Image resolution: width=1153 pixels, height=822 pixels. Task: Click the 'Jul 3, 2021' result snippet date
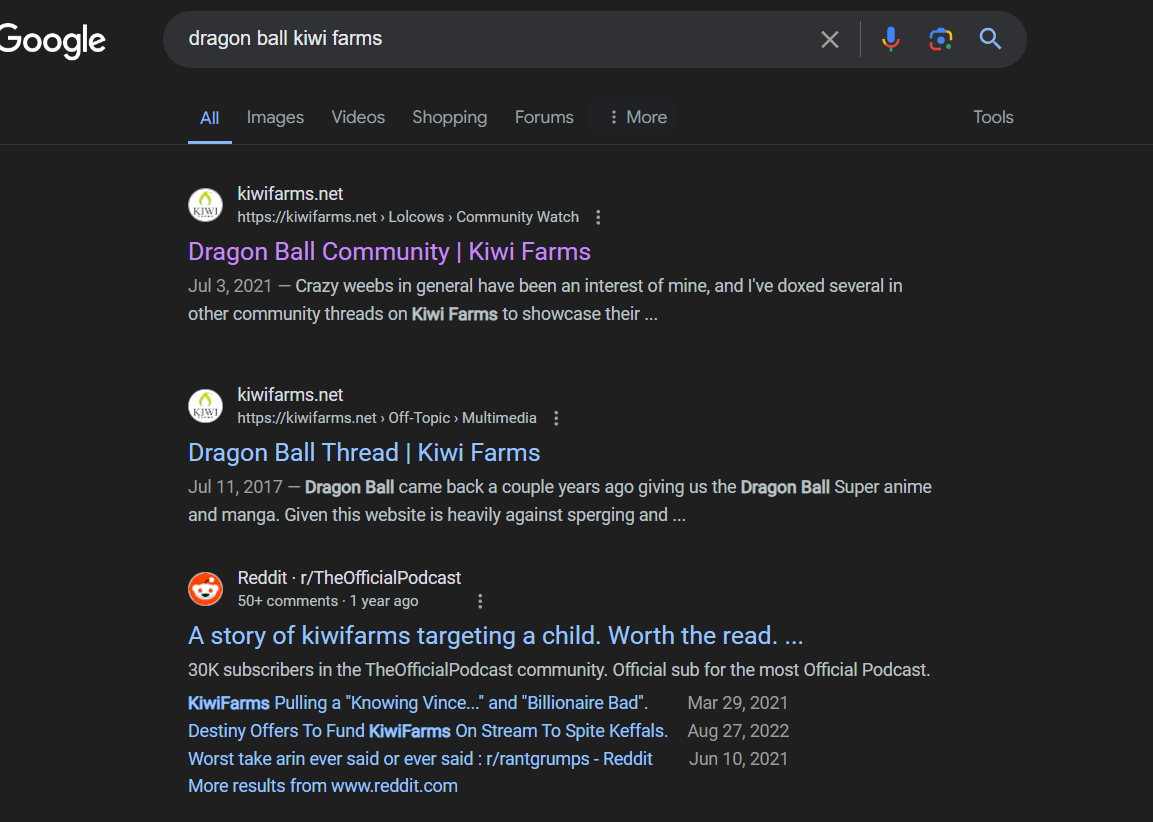click(x=230, y=286)
